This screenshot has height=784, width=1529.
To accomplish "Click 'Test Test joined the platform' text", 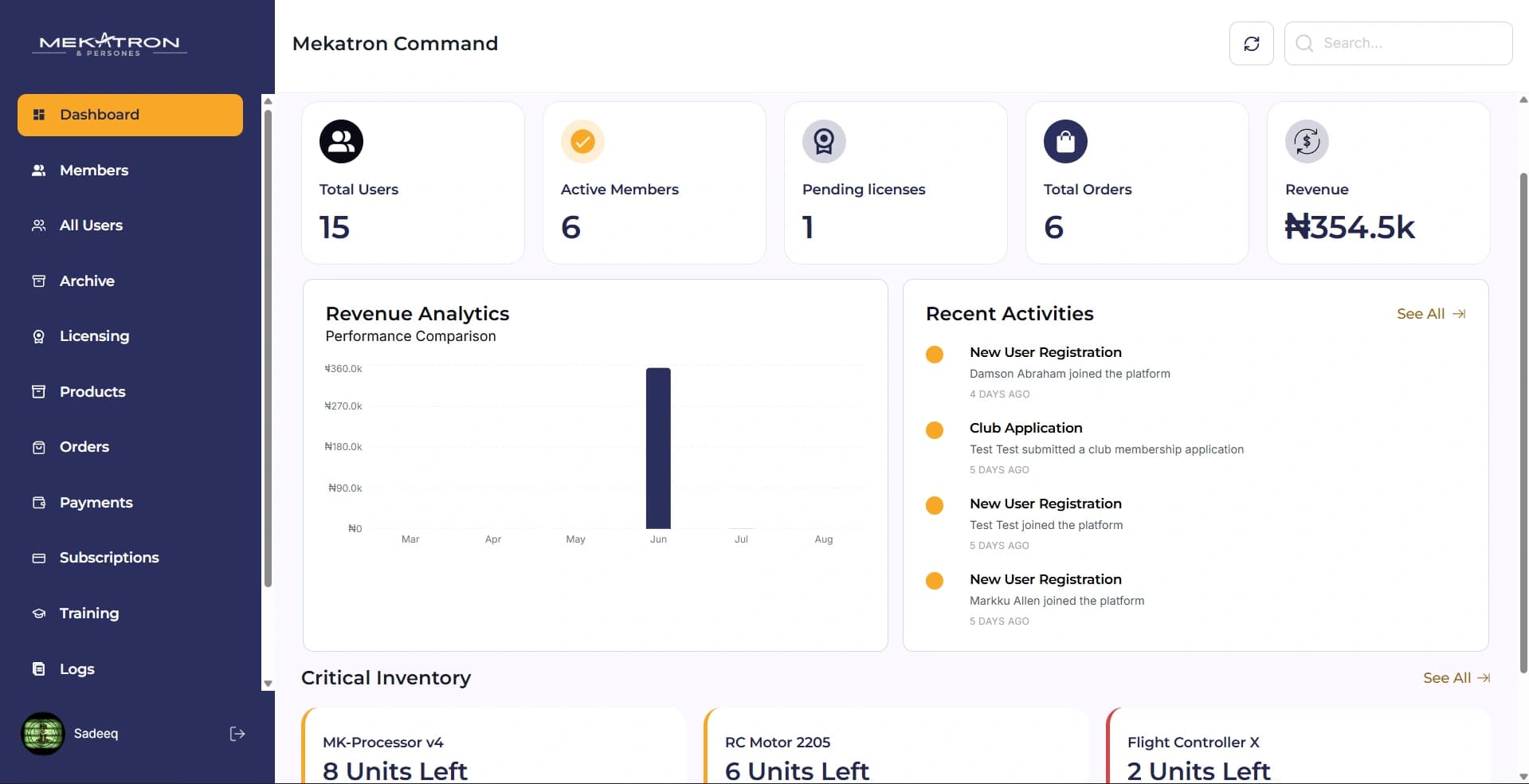I will coord(1046,525).
